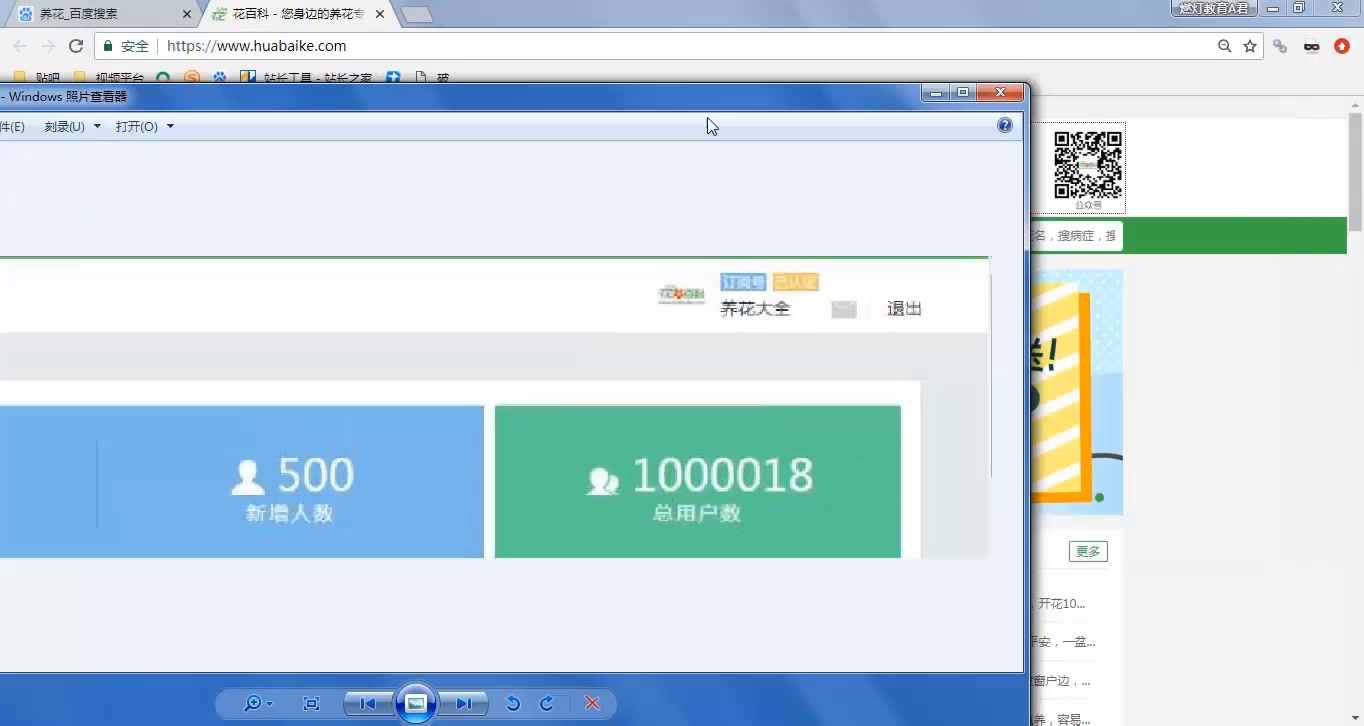Image resolution: width=1364 pixels, height=726 pixels.
Task: Close the 养花_百度搜索 tab
Action: (186, 14)
